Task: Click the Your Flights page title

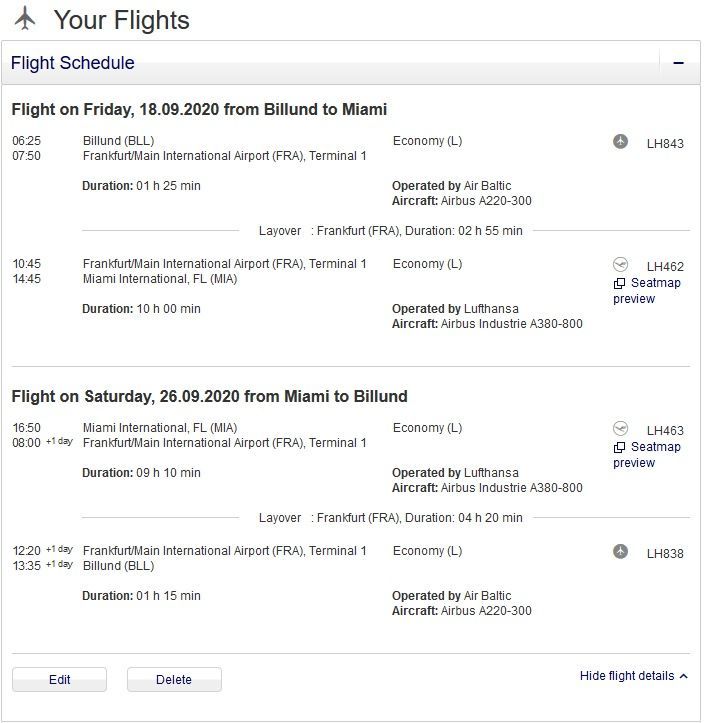Action: [121, 20]
